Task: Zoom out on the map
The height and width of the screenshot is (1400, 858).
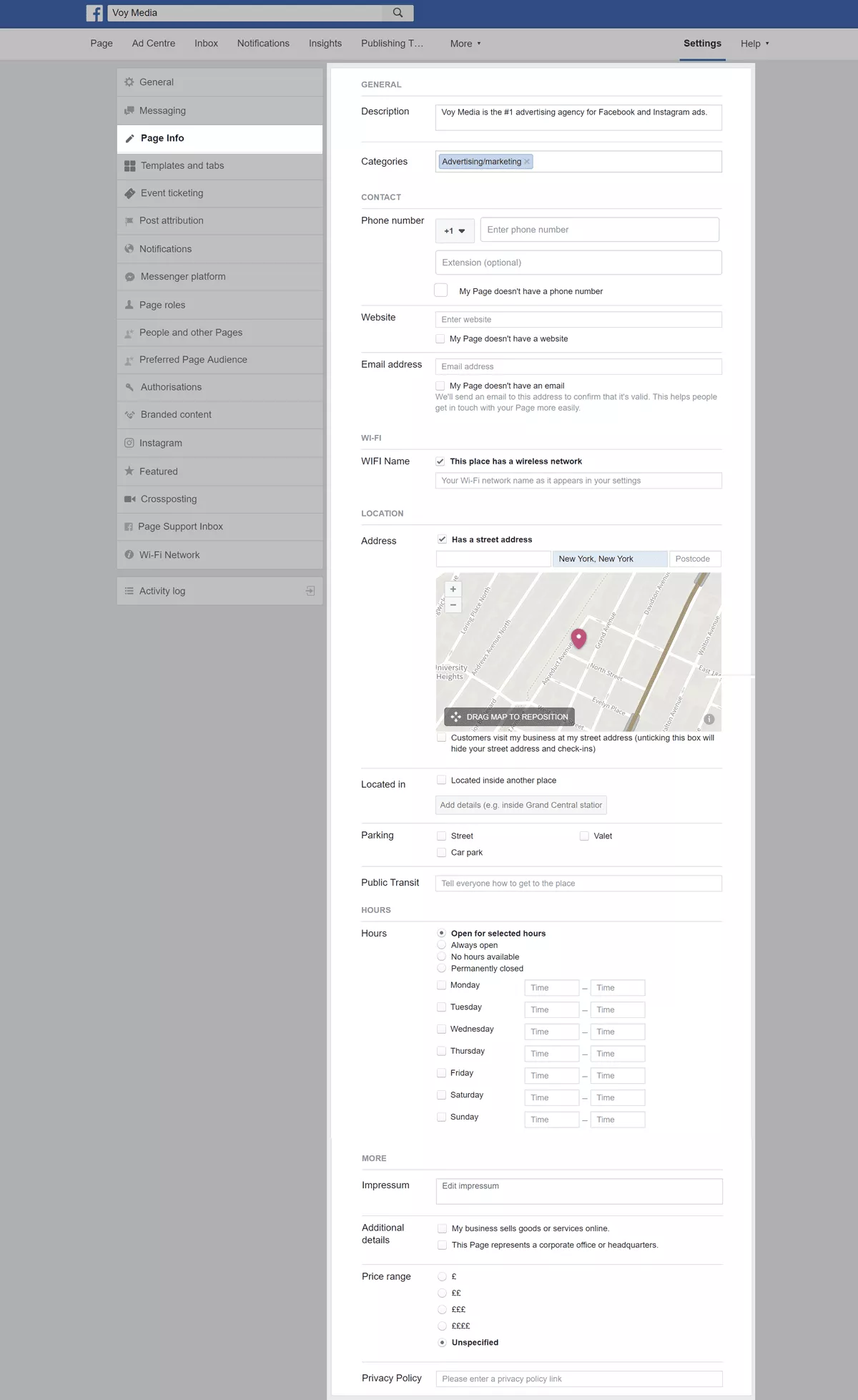Action: pyautogui.click(x=453, y=605)
